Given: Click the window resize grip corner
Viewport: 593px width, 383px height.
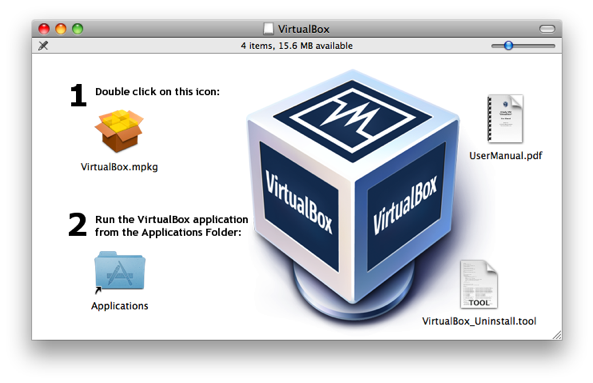Looking at the screenshot, I should [x=557, y=335].
